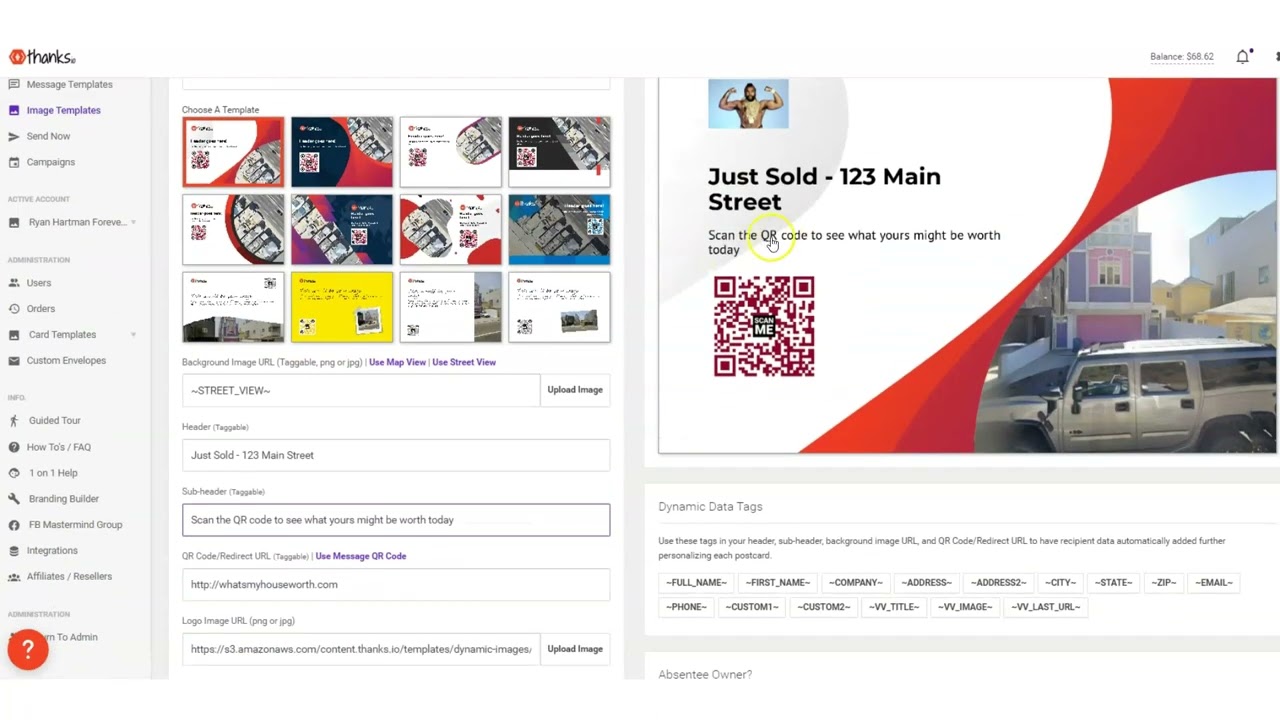Insert the ~STATE~ tag

[x=1113, y=583]
